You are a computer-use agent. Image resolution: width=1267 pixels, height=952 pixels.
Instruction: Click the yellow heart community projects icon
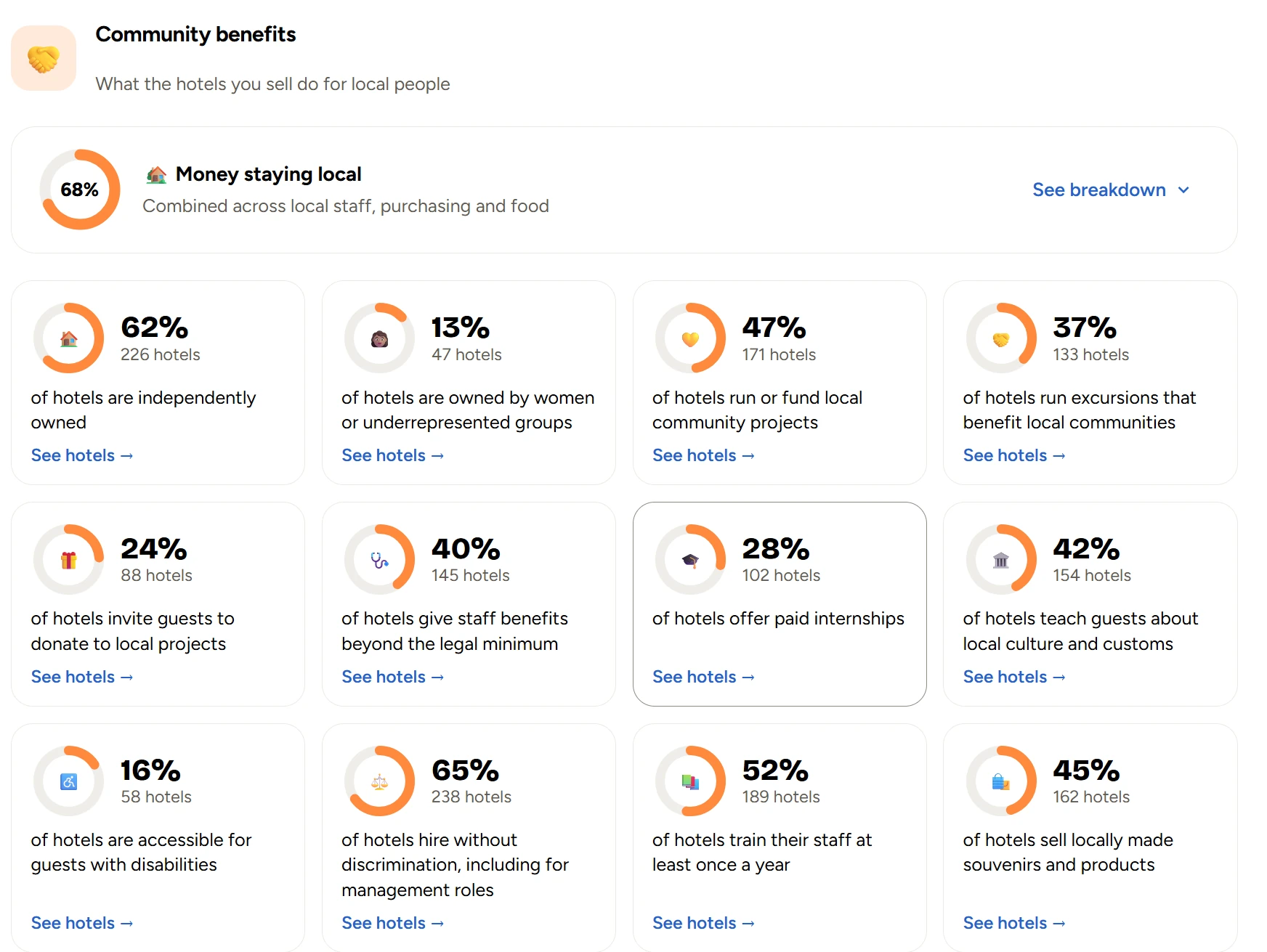(690, 338)
